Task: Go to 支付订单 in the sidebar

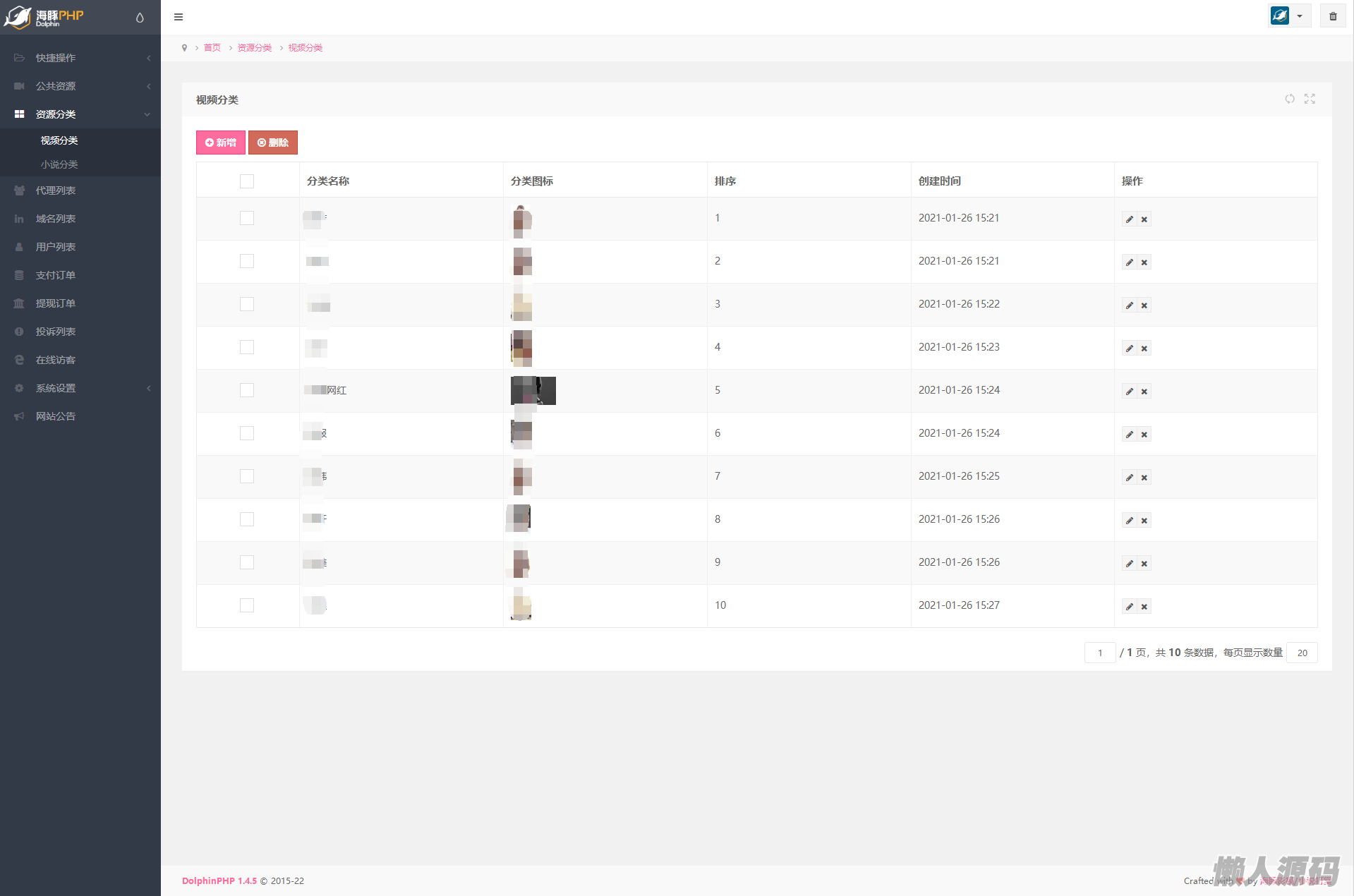Action: 80,275
